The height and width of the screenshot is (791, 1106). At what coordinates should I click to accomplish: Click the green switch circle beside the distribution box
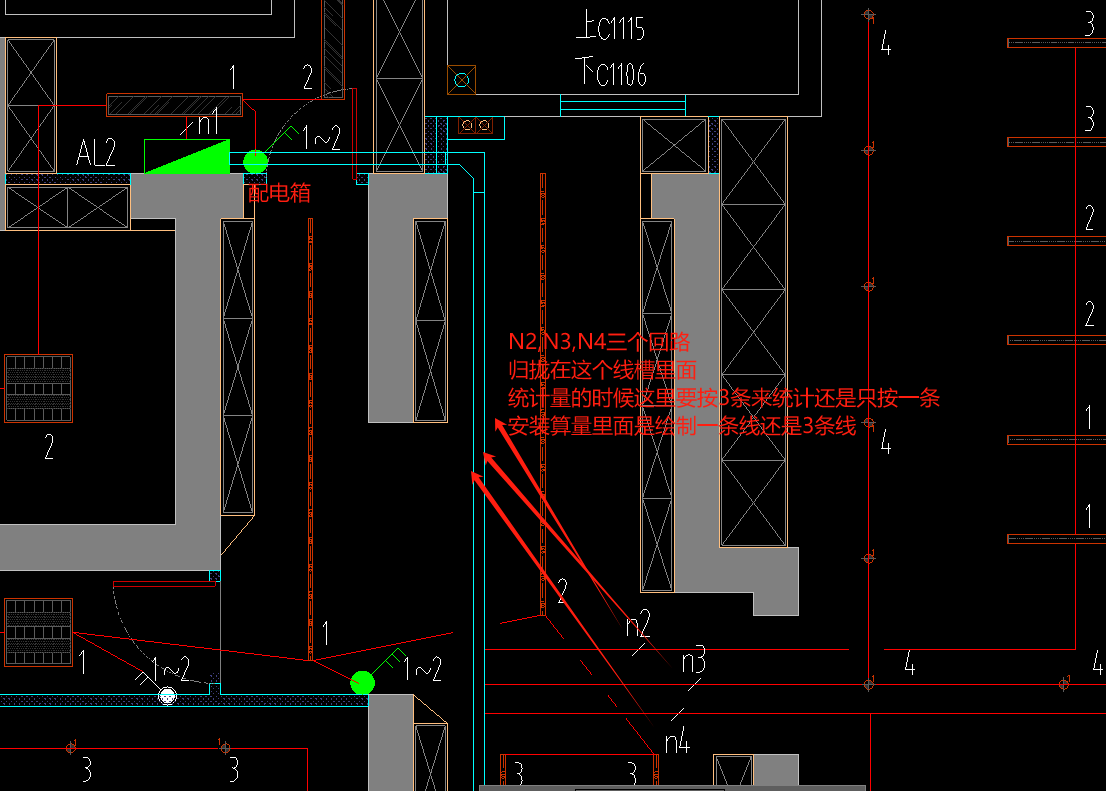[x=255, y=162]
